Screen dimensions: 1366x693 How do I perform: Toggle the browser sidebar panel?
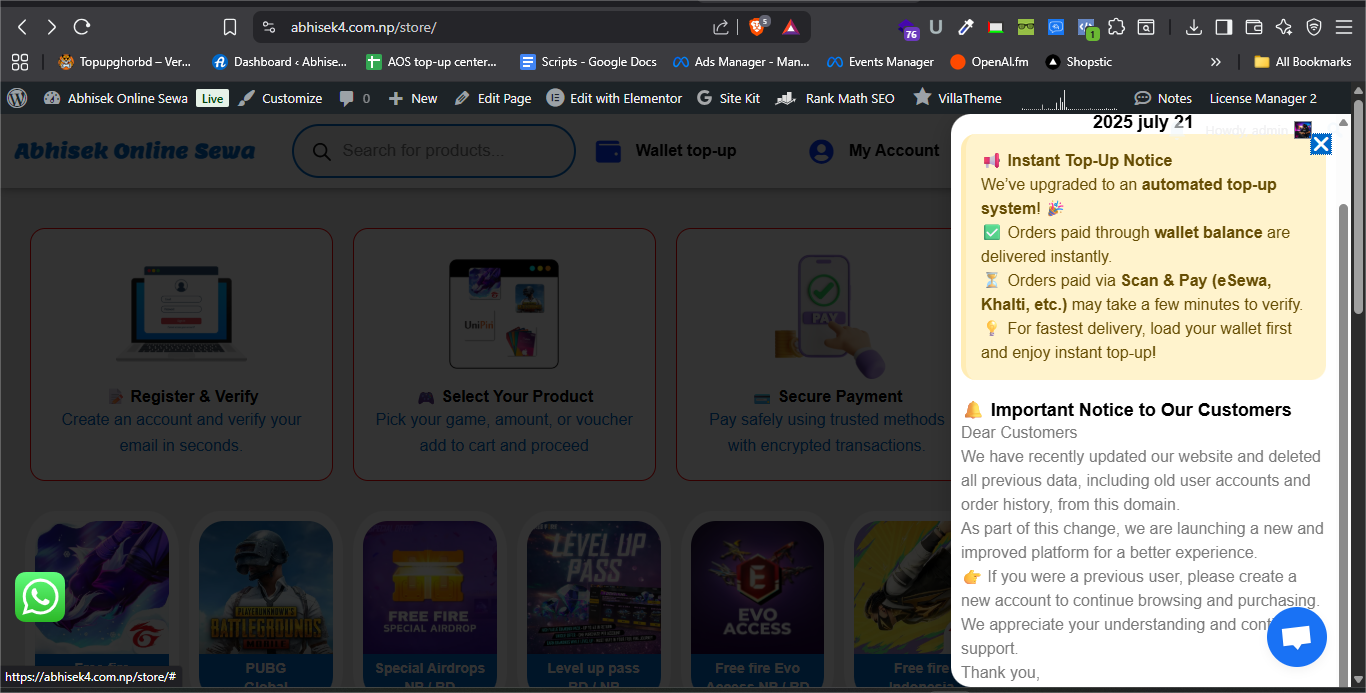(x=1223, y=27)
